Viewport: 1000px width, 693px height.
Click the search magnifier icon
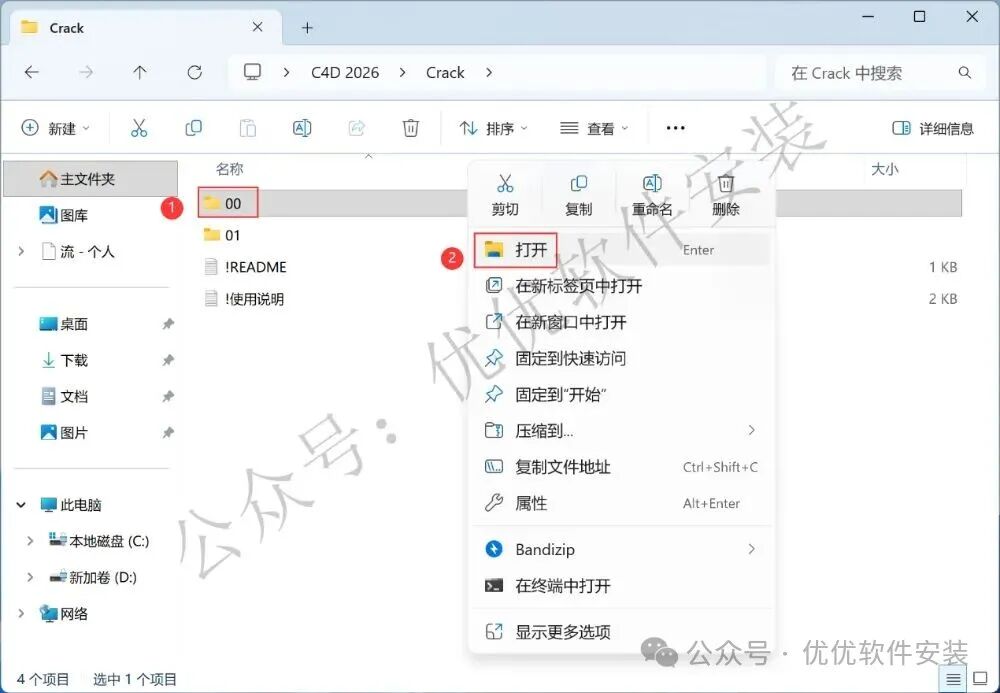[x=965, y=73]
